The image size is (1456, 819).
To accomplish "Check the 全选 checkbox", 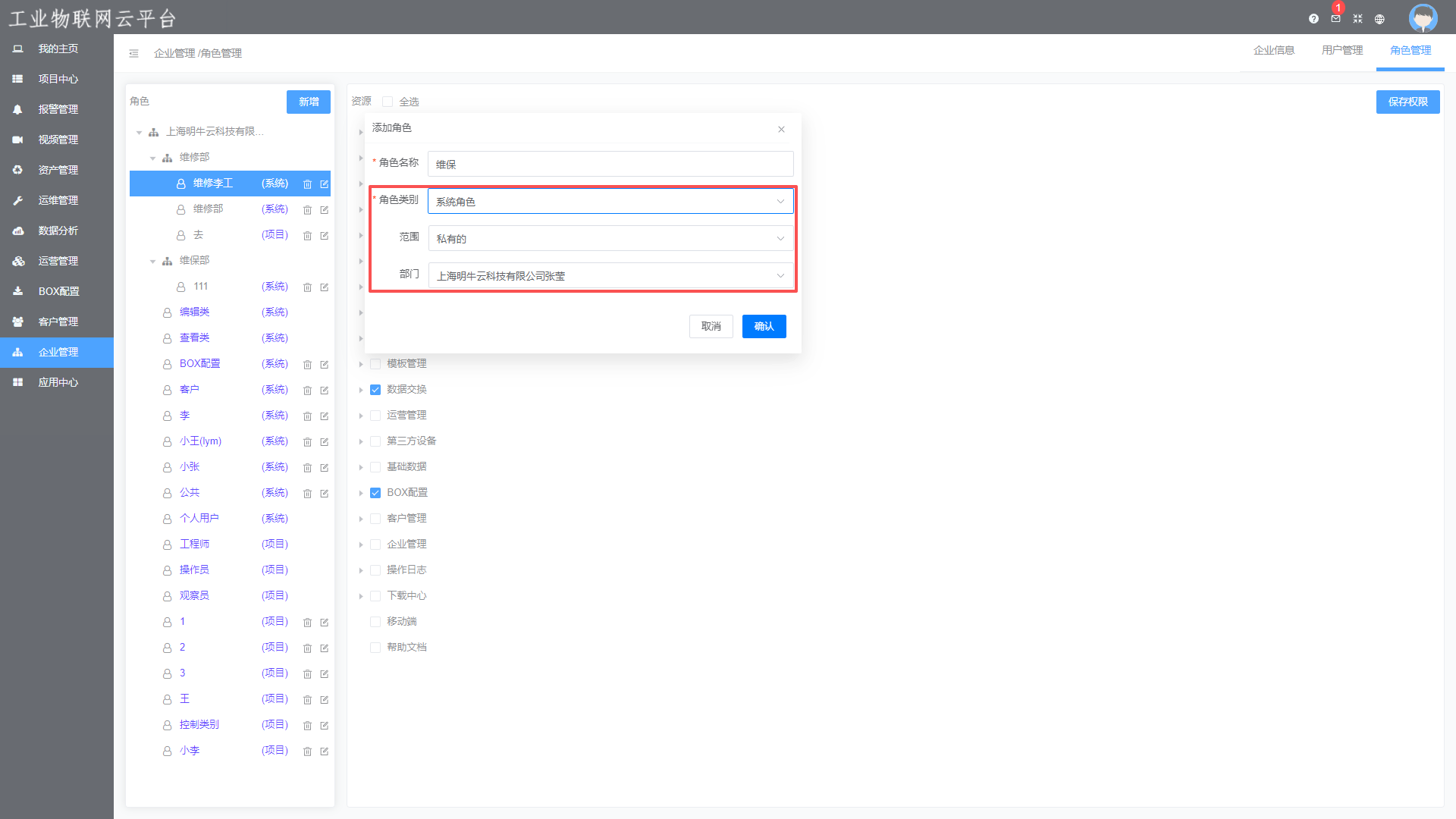I will [388, 102].
